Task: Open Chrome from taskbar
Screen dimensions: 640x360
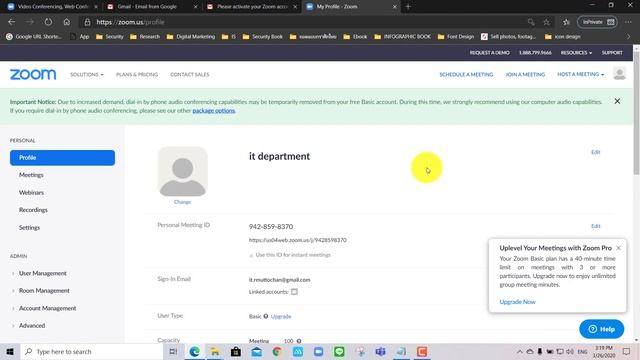Action: click(277, 351)
